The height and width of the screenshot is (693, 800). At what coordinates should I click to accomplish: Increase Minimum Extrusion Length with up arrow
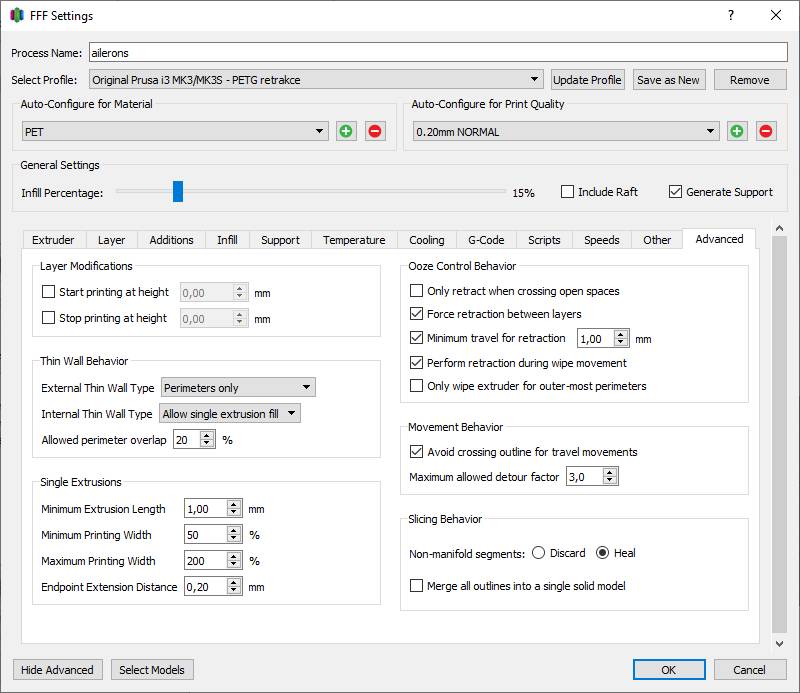(x=234, y=505)
